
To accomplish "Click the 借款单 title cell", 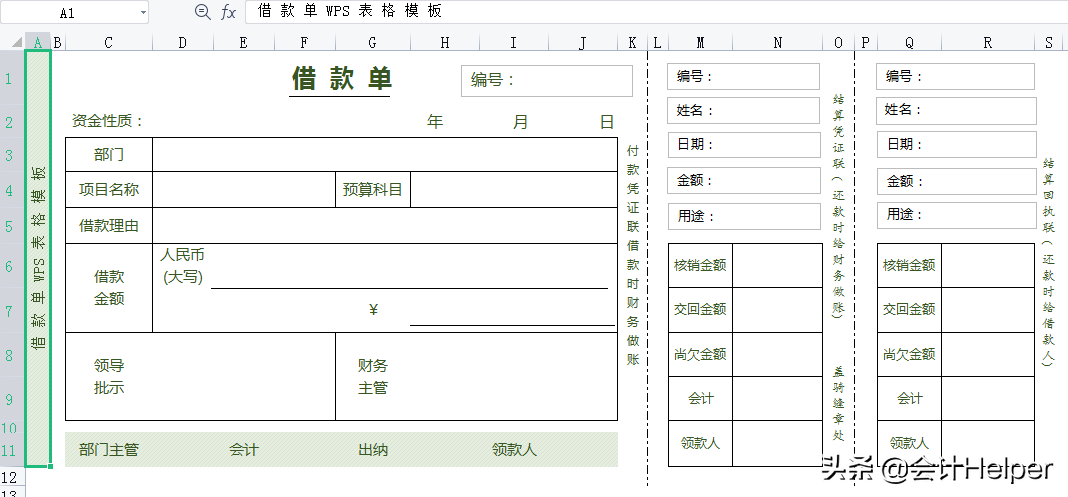I will (x=342, y=79).
